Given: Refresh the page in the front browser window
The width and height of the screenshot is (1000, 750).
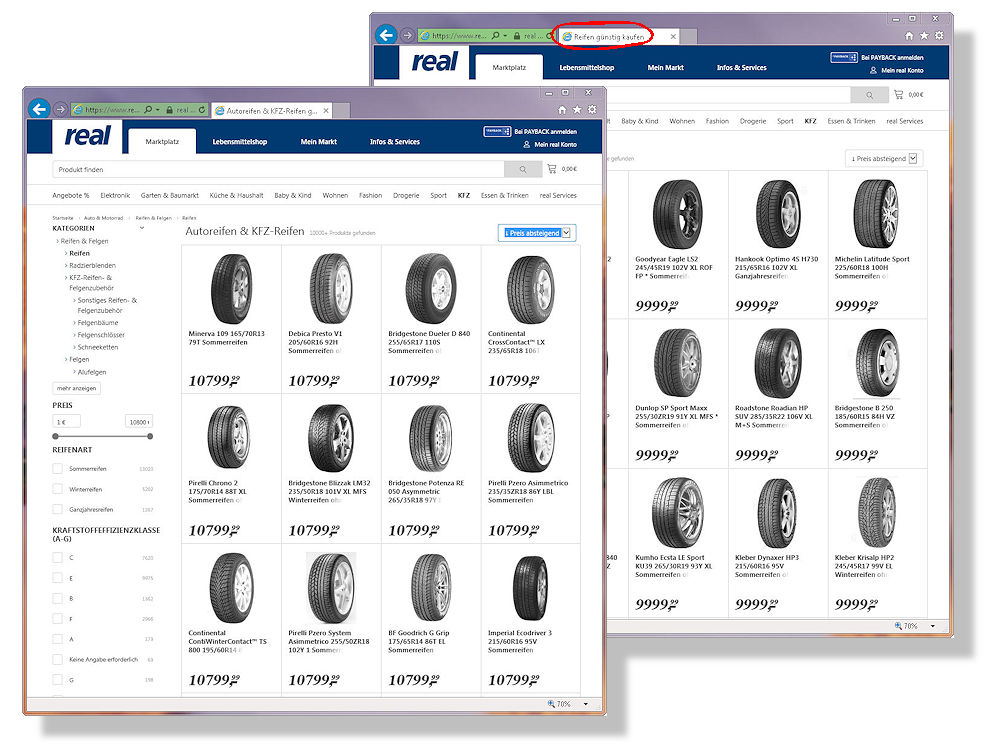Looking at the screenshot, I should (x=202, y=110).
